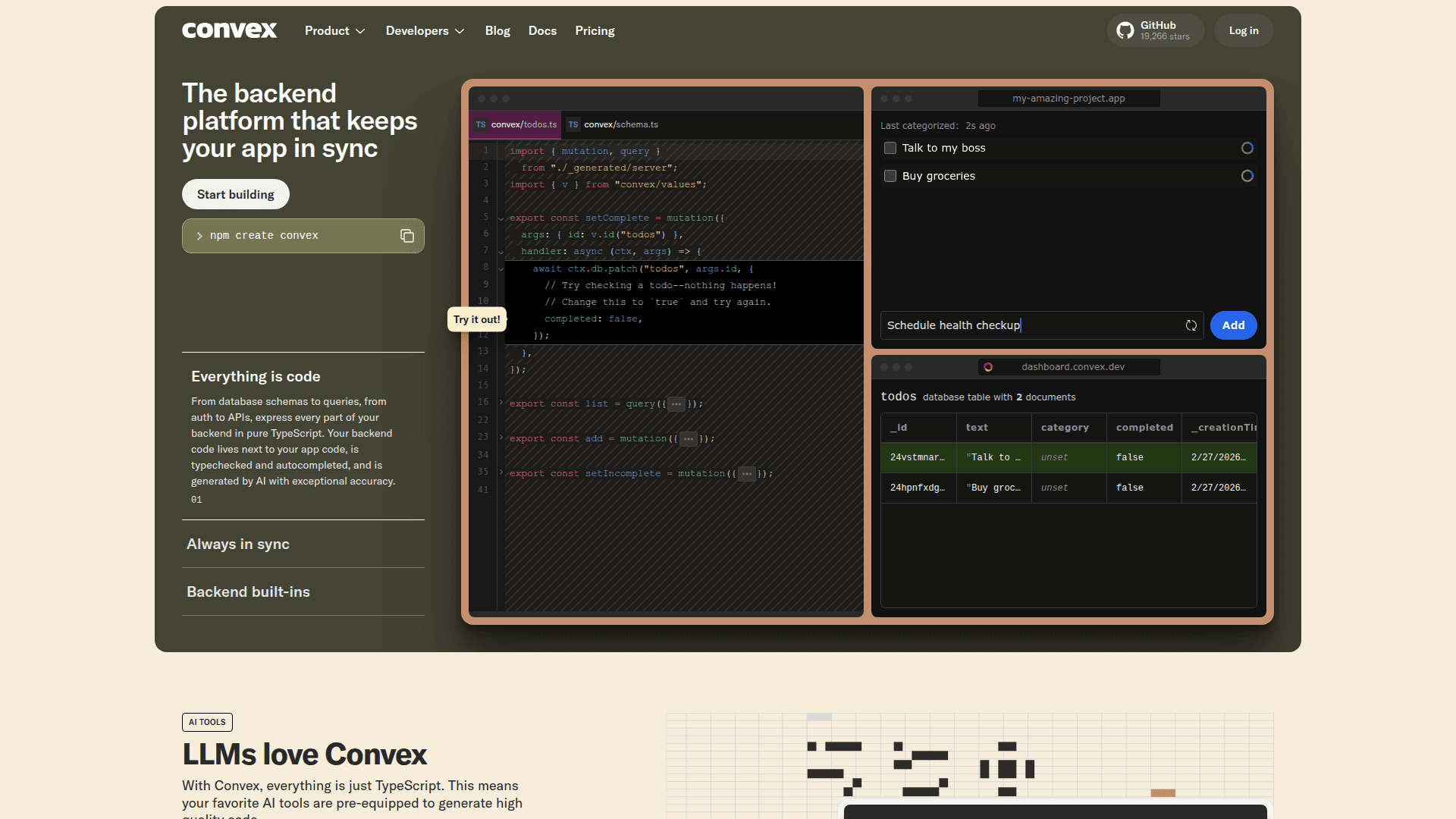Switch to the convex/schema.ts tab

[x=620, y=124]
